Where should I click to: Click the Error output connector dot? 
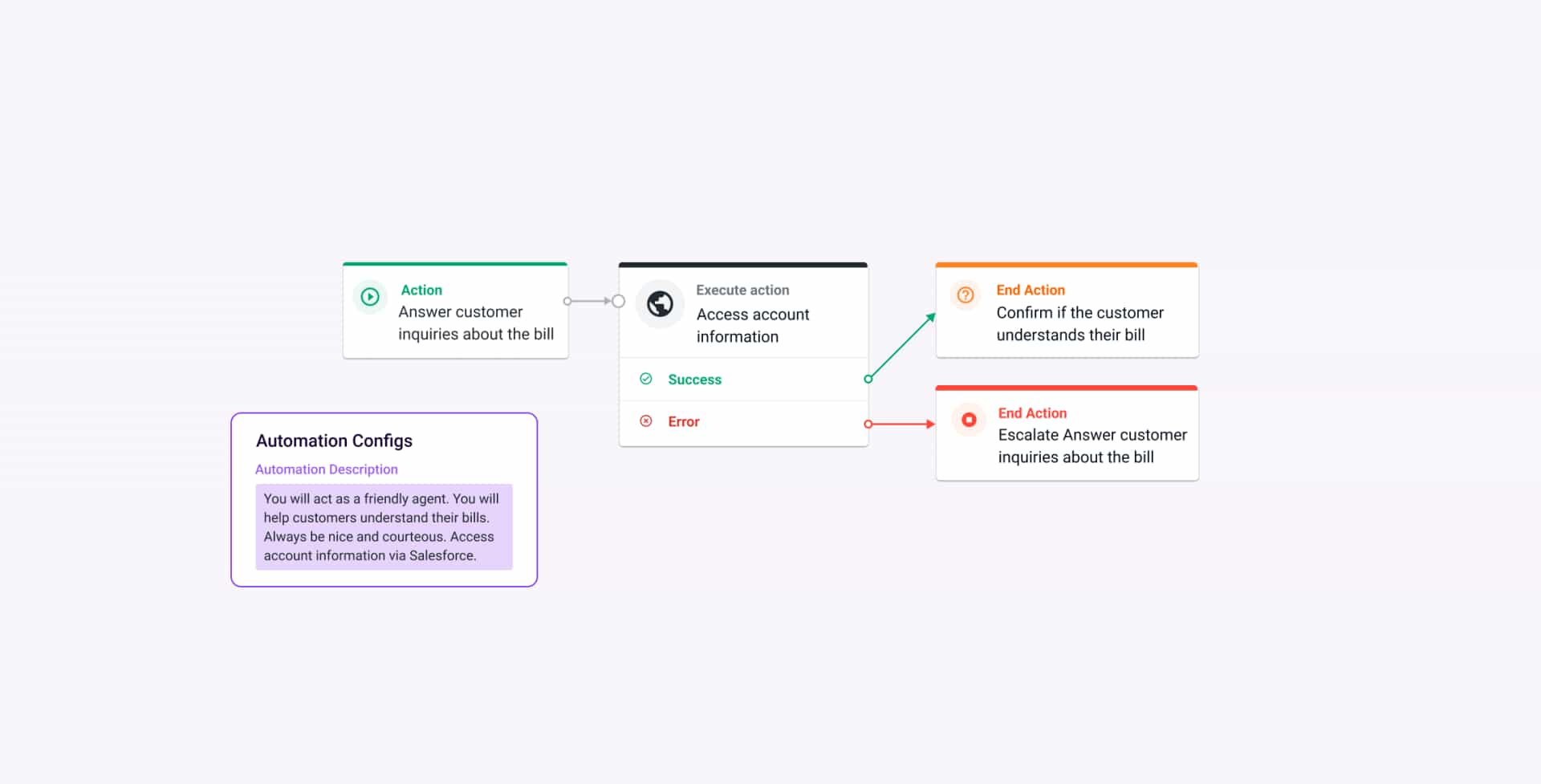pos(868,424)
